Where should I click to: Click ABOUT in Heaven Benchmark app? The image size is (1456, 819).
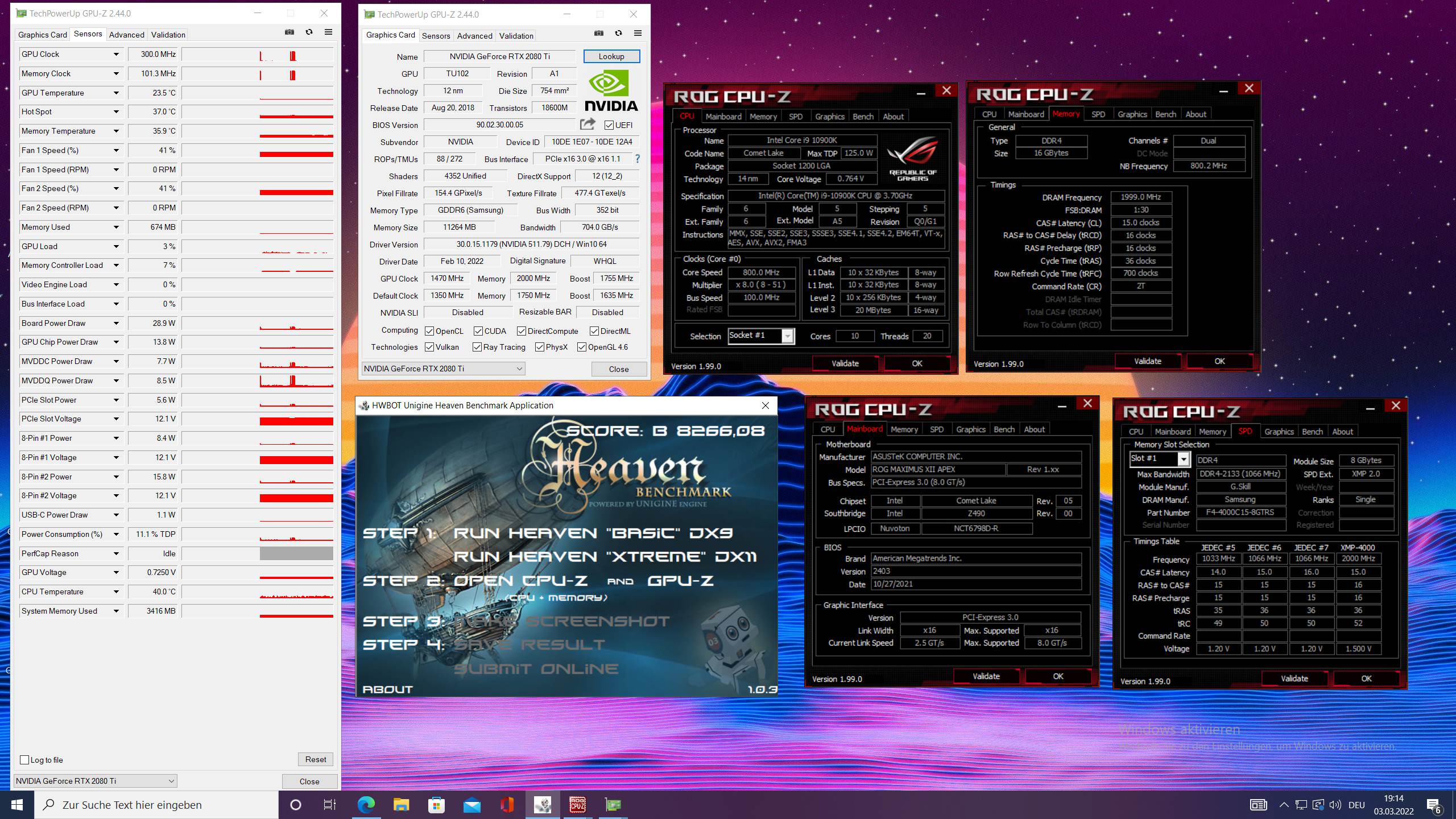pos(387,689)
